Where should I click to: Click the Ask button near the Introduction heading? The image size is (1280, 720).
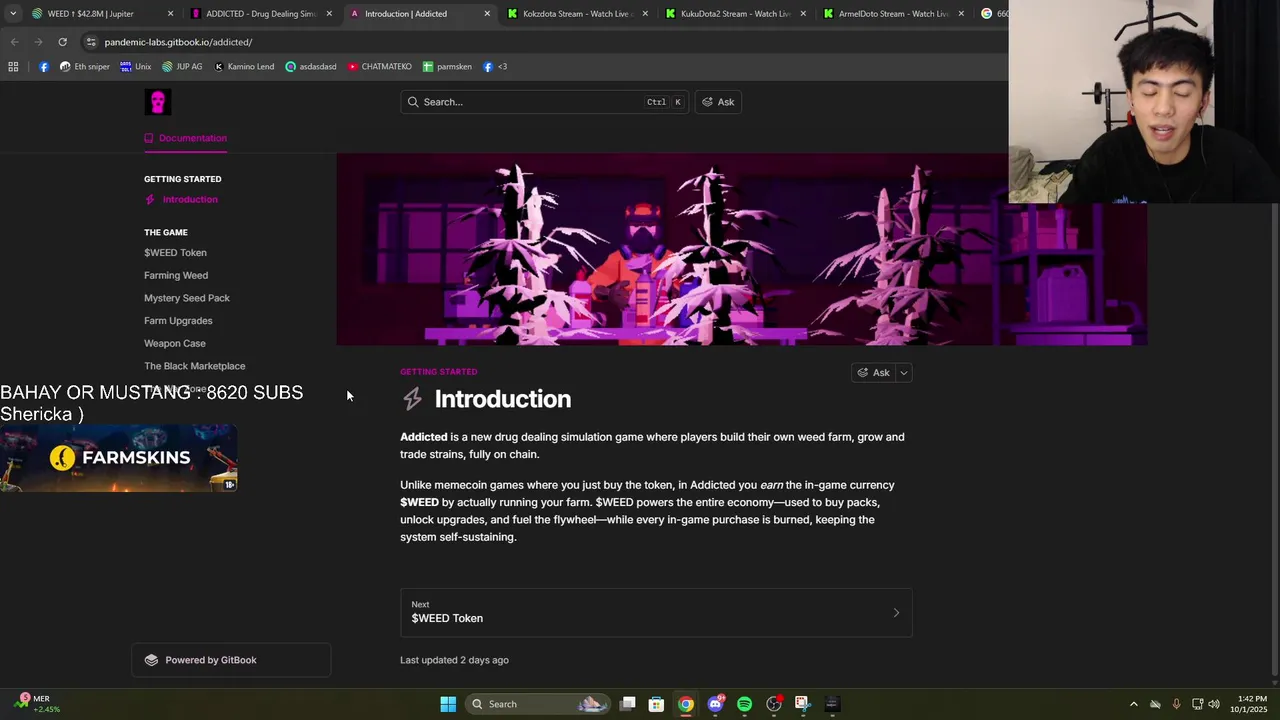pyautogui.click(x=873, y=373)
